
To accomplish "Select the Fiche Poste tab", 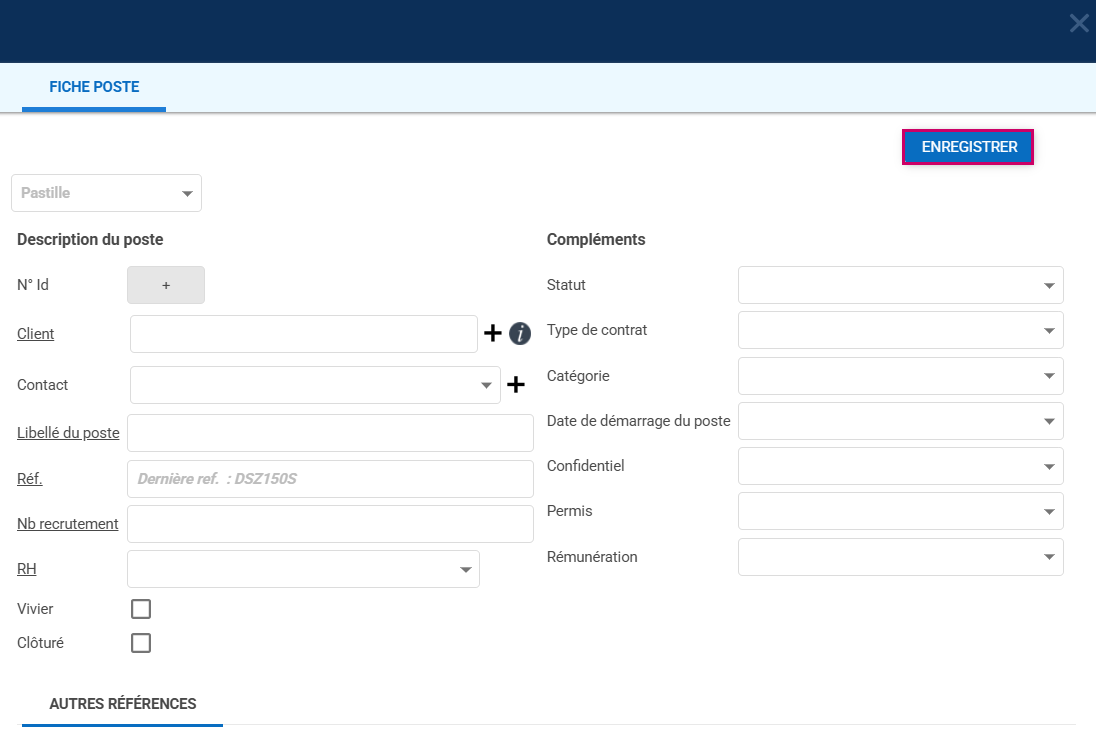I will click(94, 87).
